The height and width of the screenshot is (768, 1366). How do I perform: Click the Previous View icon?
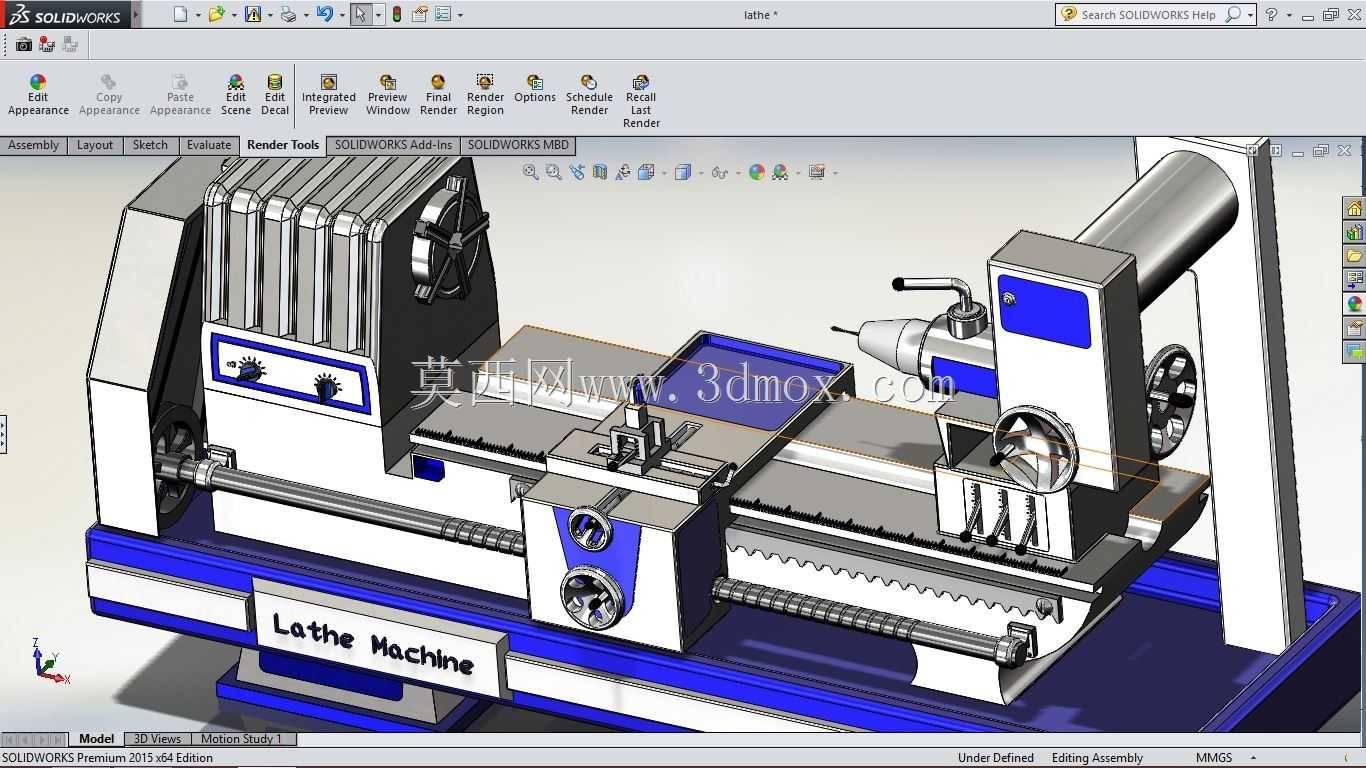click(x=577, y=172)
